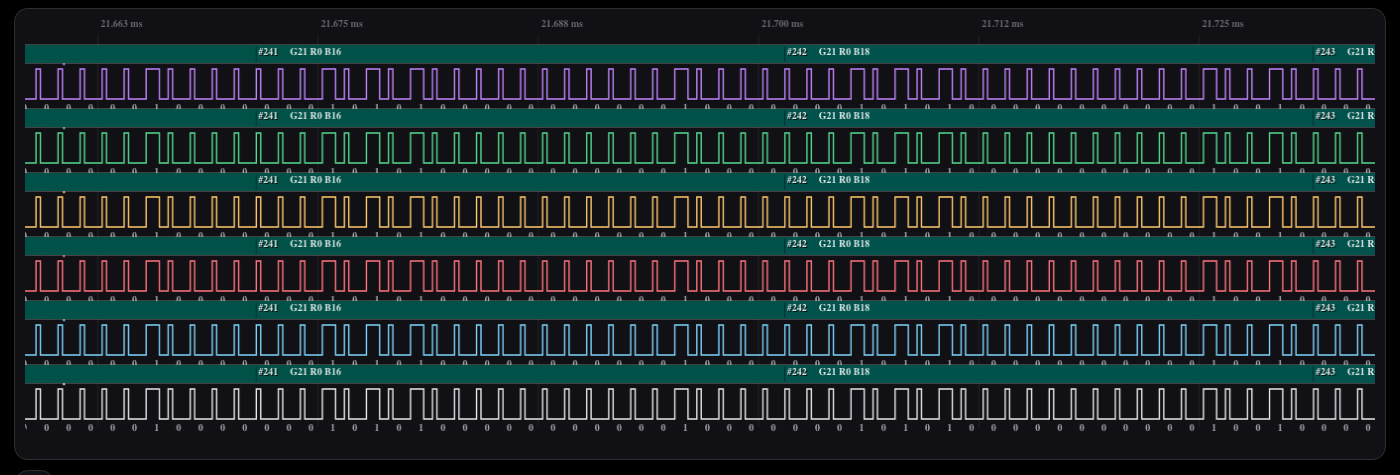Click the purple signal waveform trace
This screenshot has height=475, width=1400.
click(x=700, y=84)
